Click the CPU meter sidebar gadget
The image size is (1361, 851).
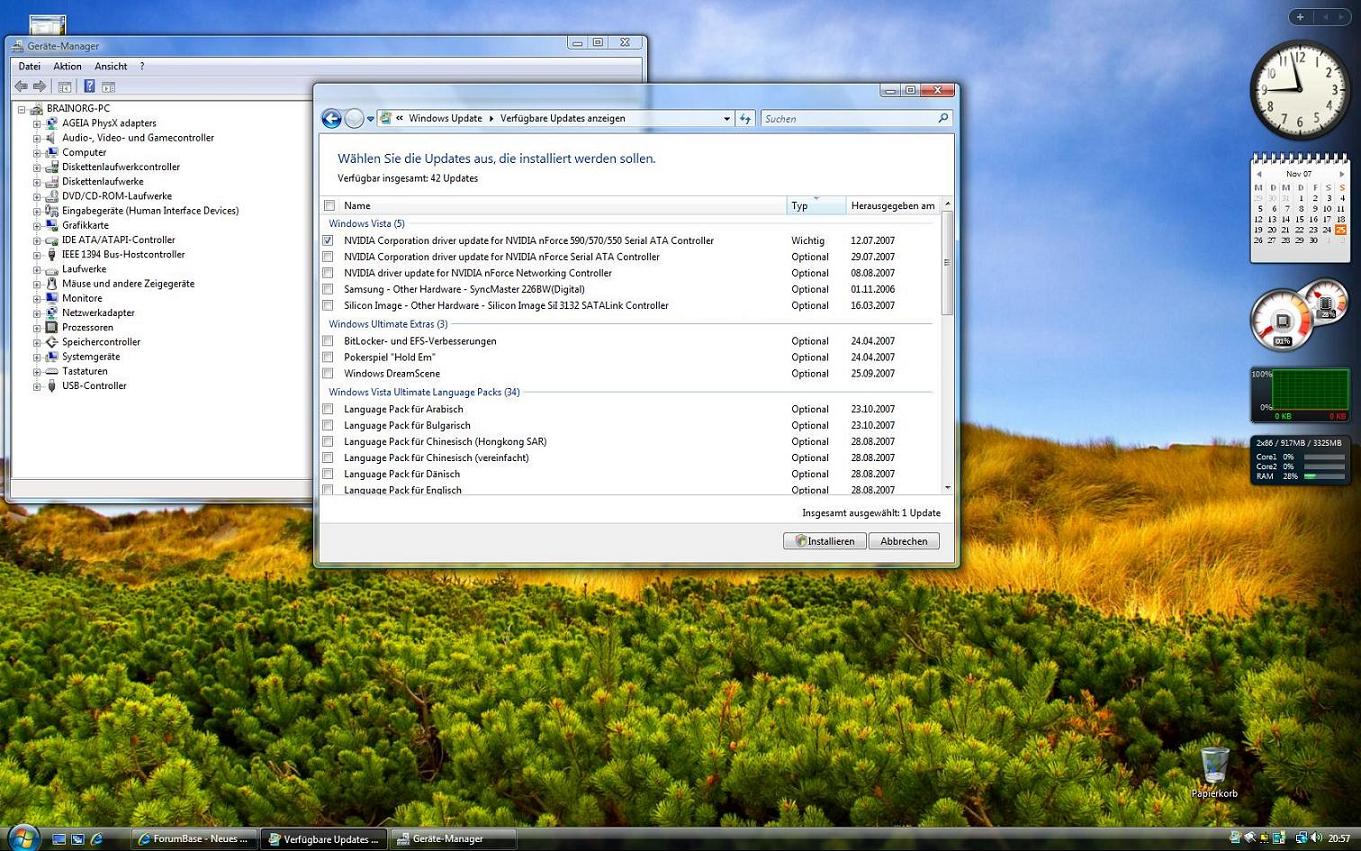(x=1299, y=316)
